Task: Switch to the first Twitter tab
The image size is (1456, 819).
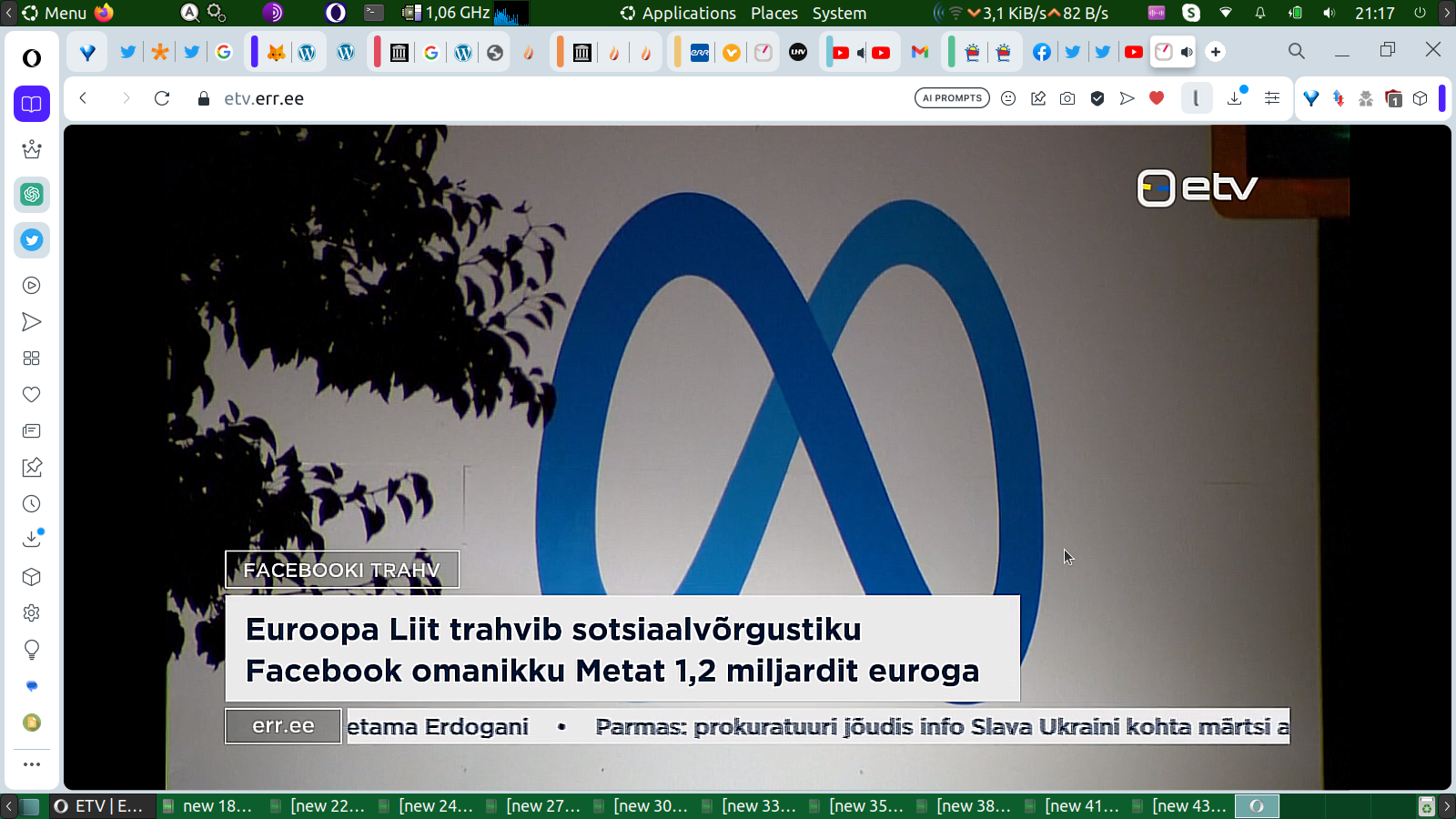Action: (128, 52)
